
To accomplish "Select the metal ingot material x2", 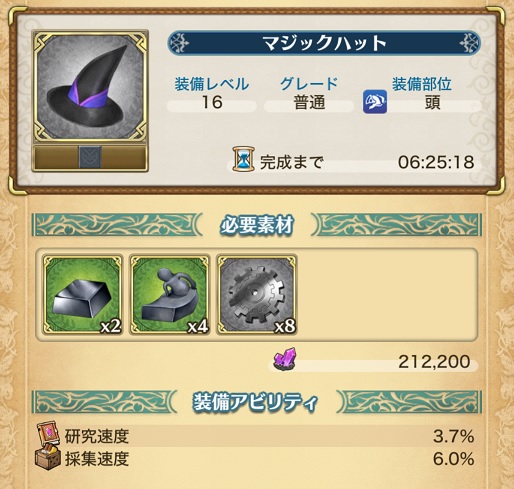I will (x=82, y=295).
